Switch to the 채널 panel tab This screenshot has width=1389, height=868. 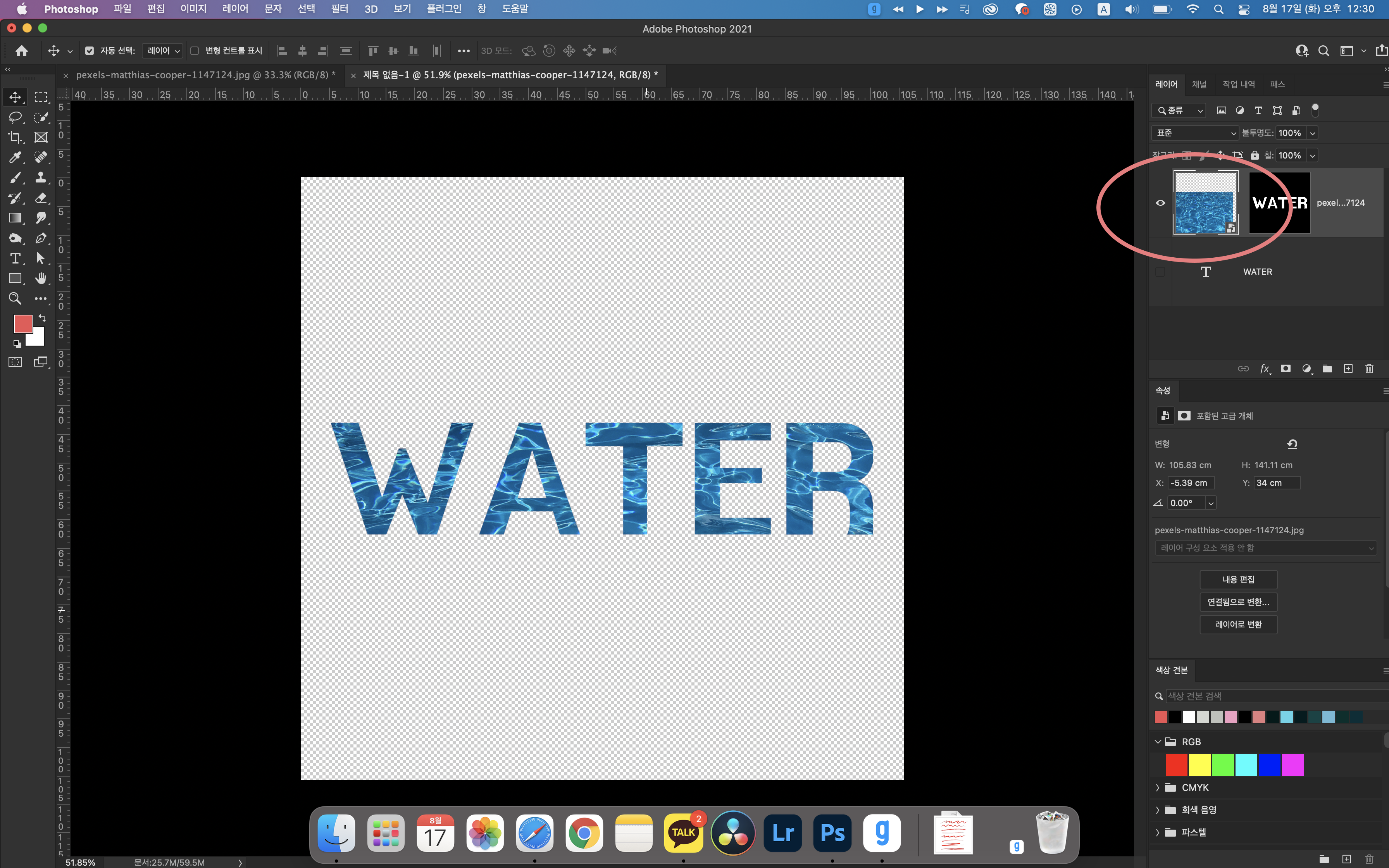coord(1199,84)
